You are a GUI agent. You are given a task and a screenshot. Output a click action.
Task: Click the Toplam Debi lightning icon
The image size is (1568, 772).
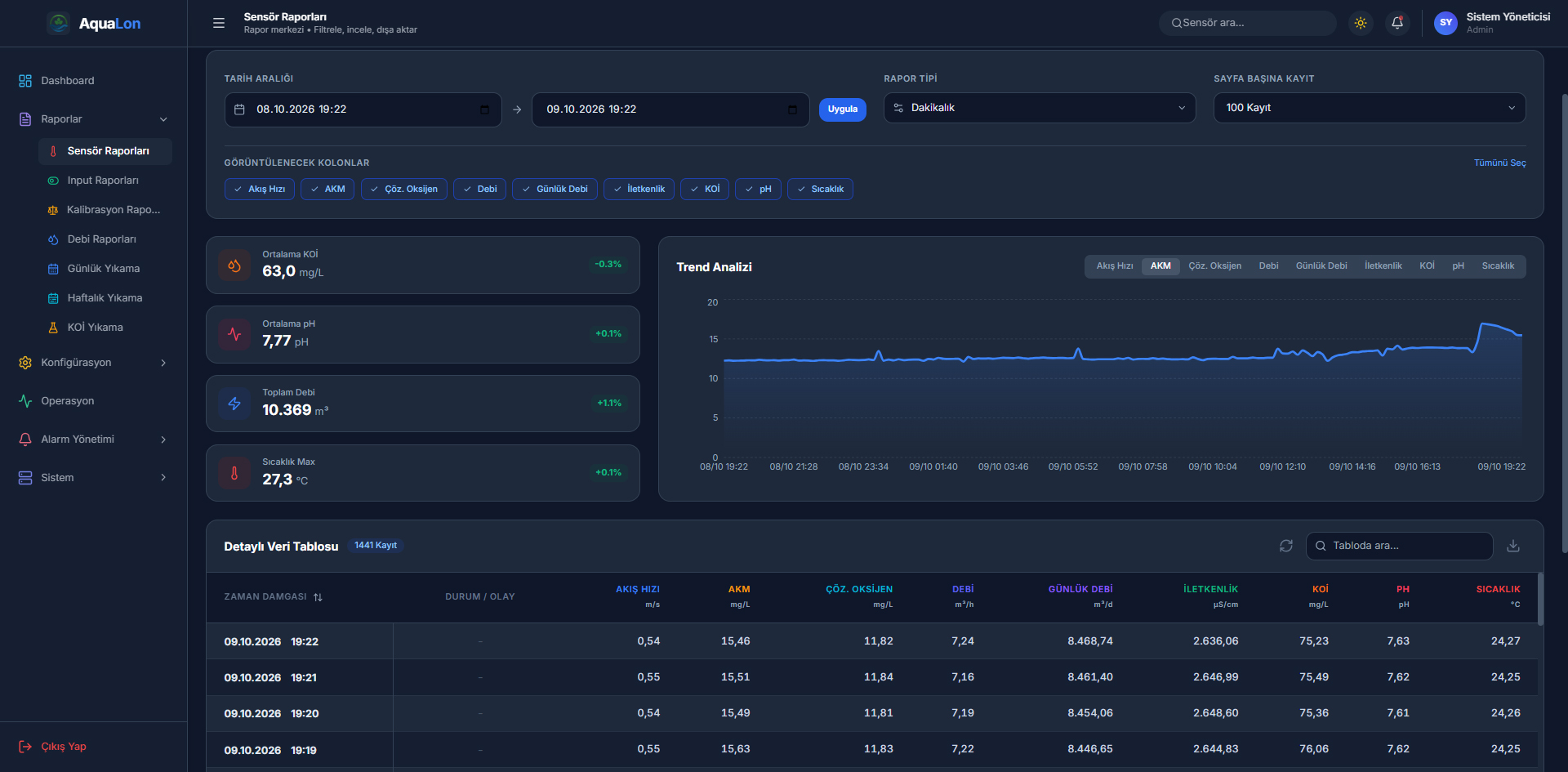[x=234, y=404]
